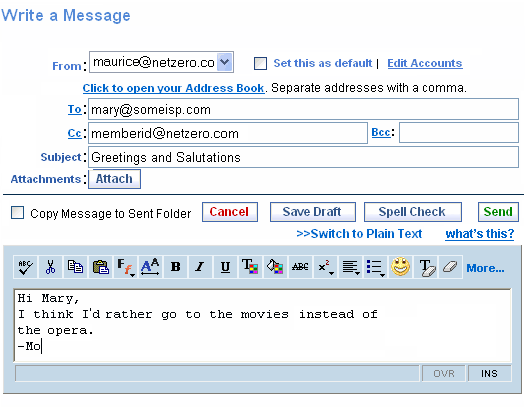525x408 pixels.
Task: Toggle Underline formatting
Action: [x=225, y=267]
